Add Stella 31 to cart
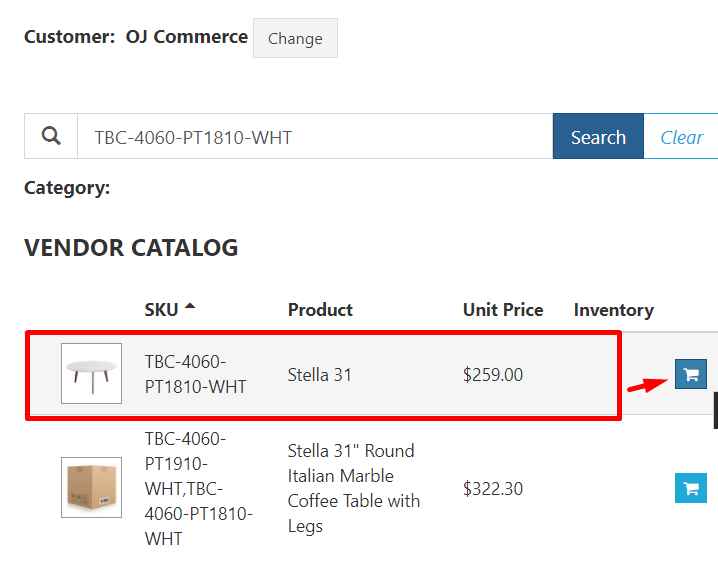Screen dimensions: 718x575 click(x=690, y=374)
